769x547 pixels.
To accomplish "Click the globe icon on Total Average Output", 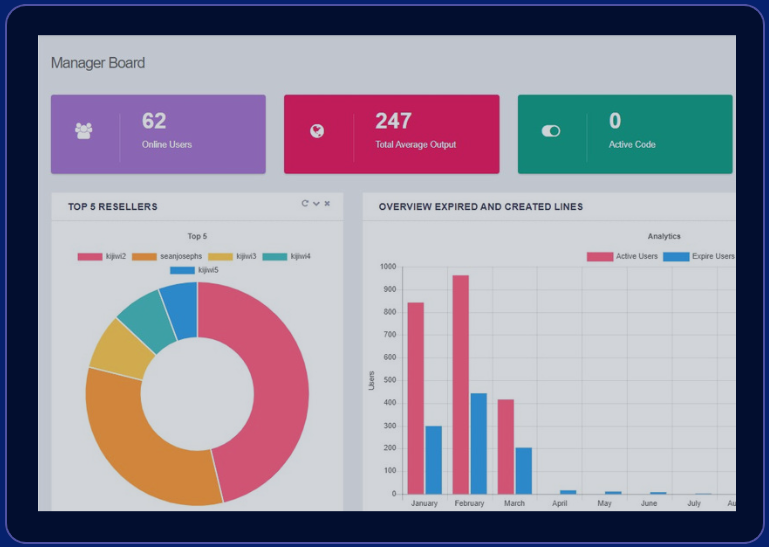I will coord(317,131).
